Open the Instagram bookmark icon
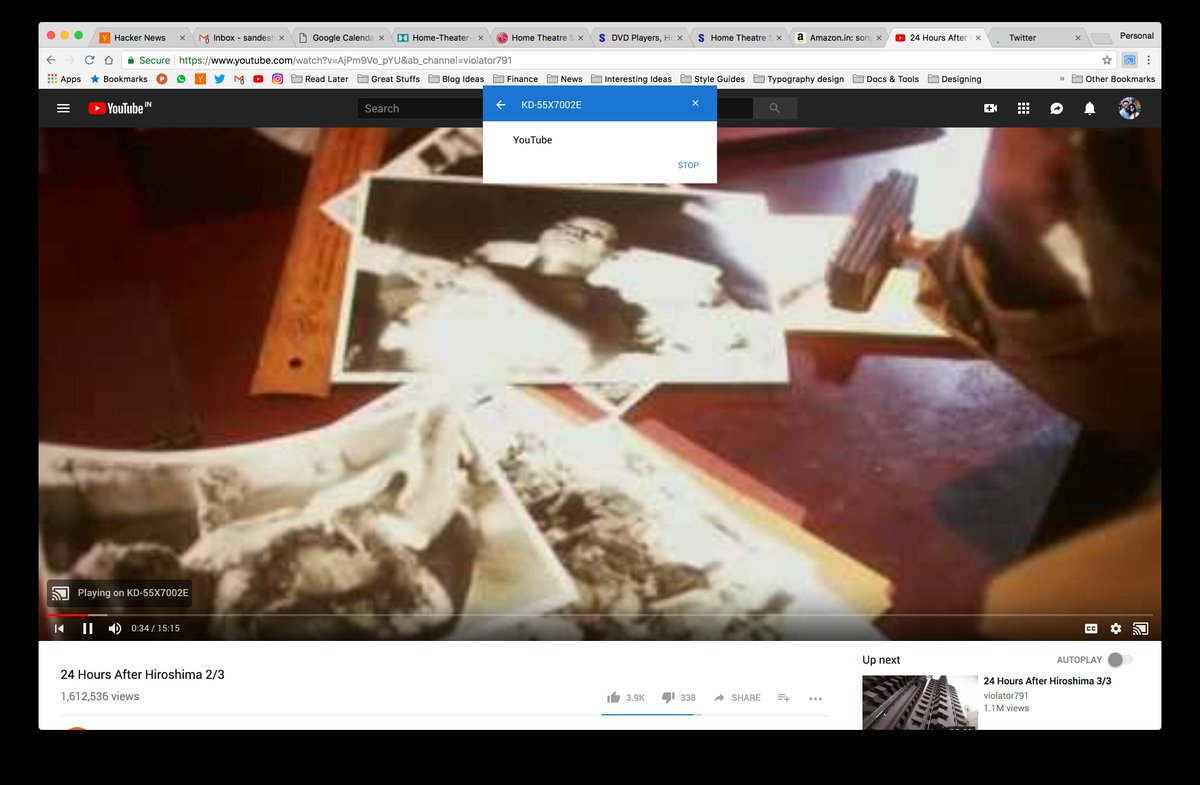This screenshot has height=785, width=1200. pos(277,79)
